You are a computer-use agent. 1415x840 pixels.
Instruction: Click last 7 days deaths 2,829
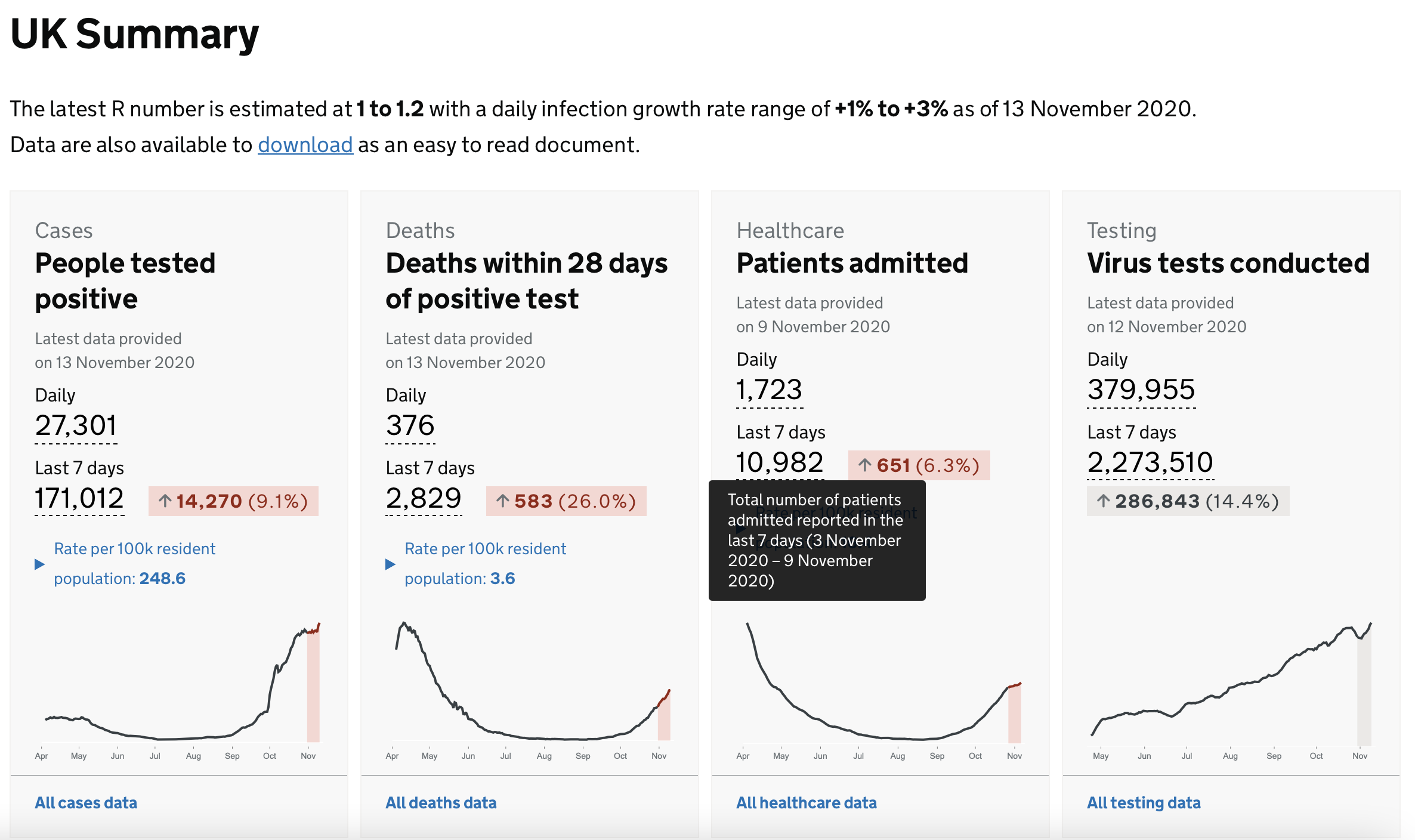click(424, 499)
